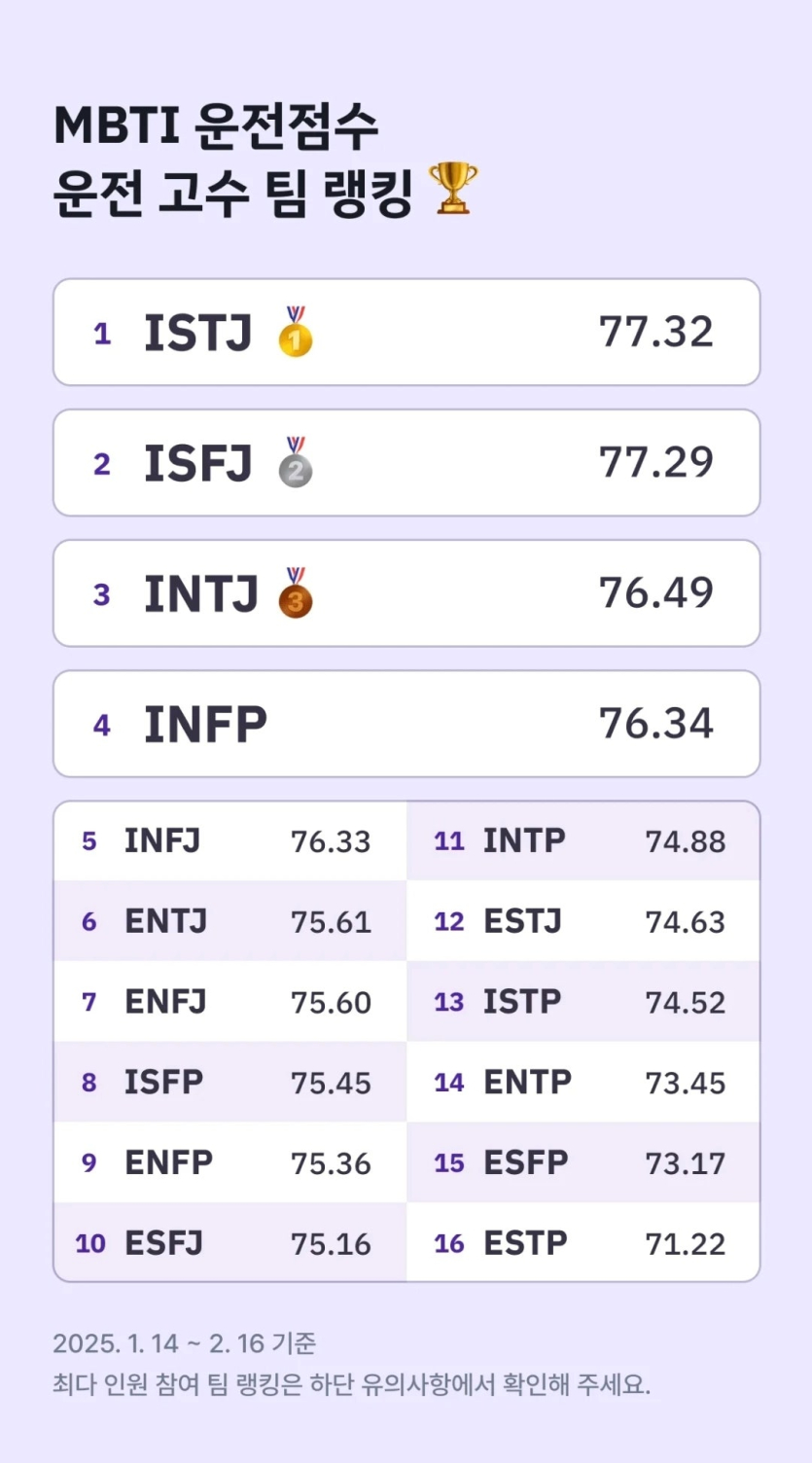This screenshot has width=812, height=1463.
Task: Tap the last-place ESTP row
Action: 583,1242
